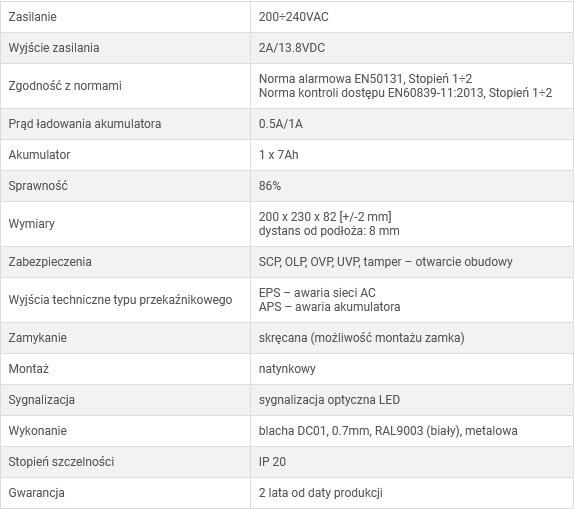This screenshot has height=509, width=574.
Task: Click the Wyjście zasilania row label
Action: [x=54, y=48]
